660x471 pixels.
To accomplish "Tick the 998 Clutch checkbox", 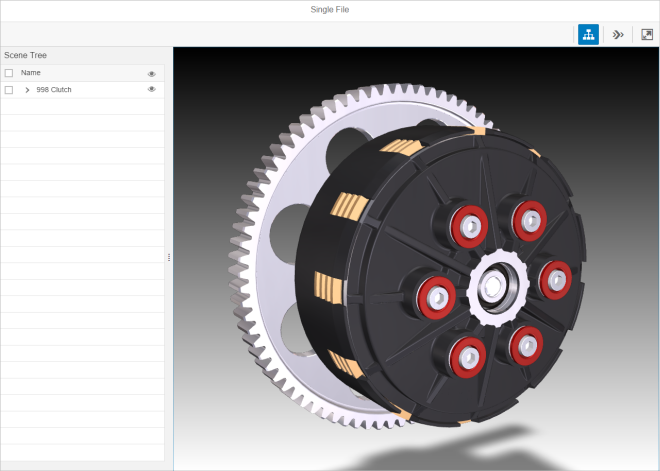I will click(x=9, y=90).
